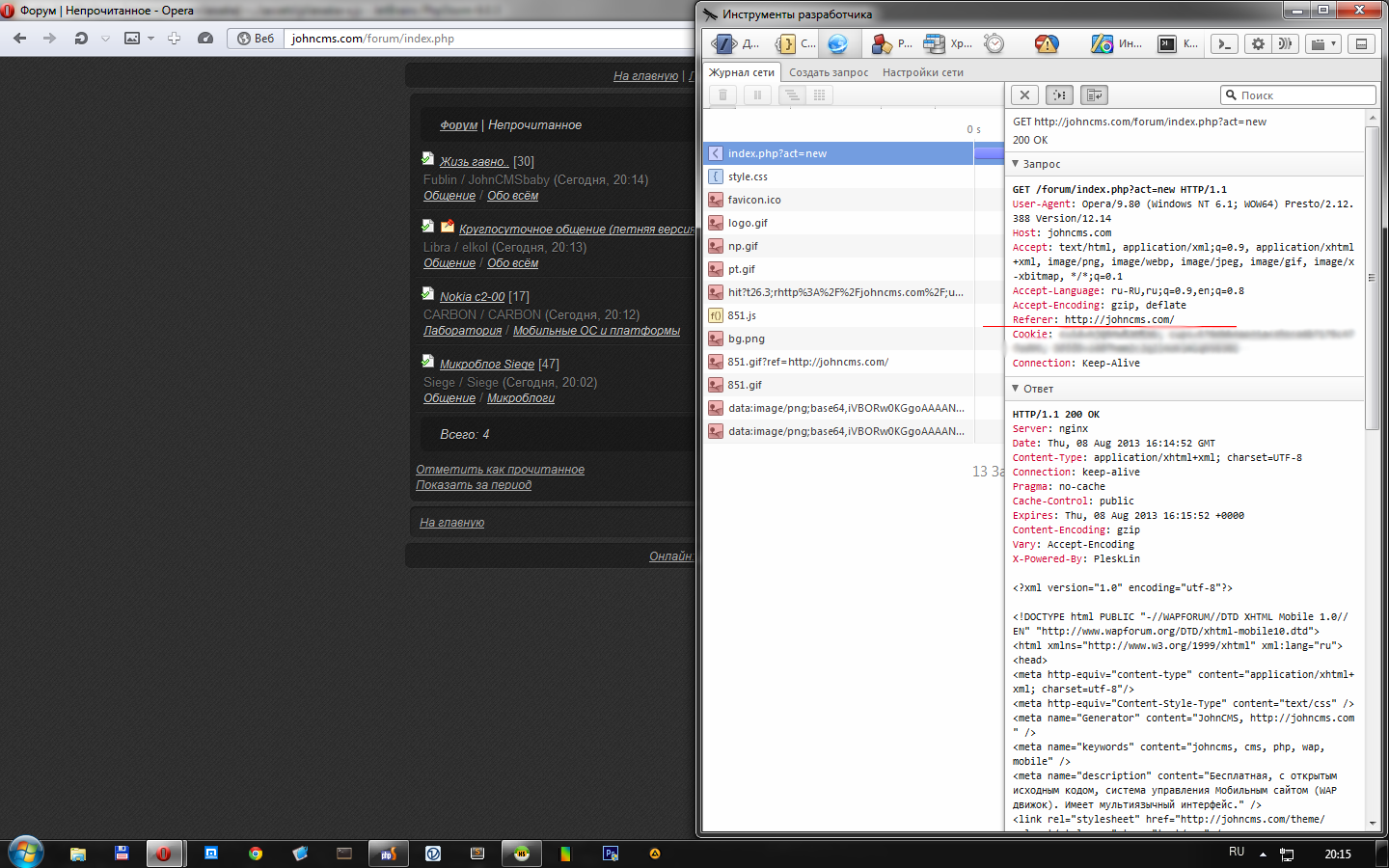Open the Отметить как прочитанное link
The height and width of the screenshot is (868, 1389).
pyautogui.click(x=500, y=470)
